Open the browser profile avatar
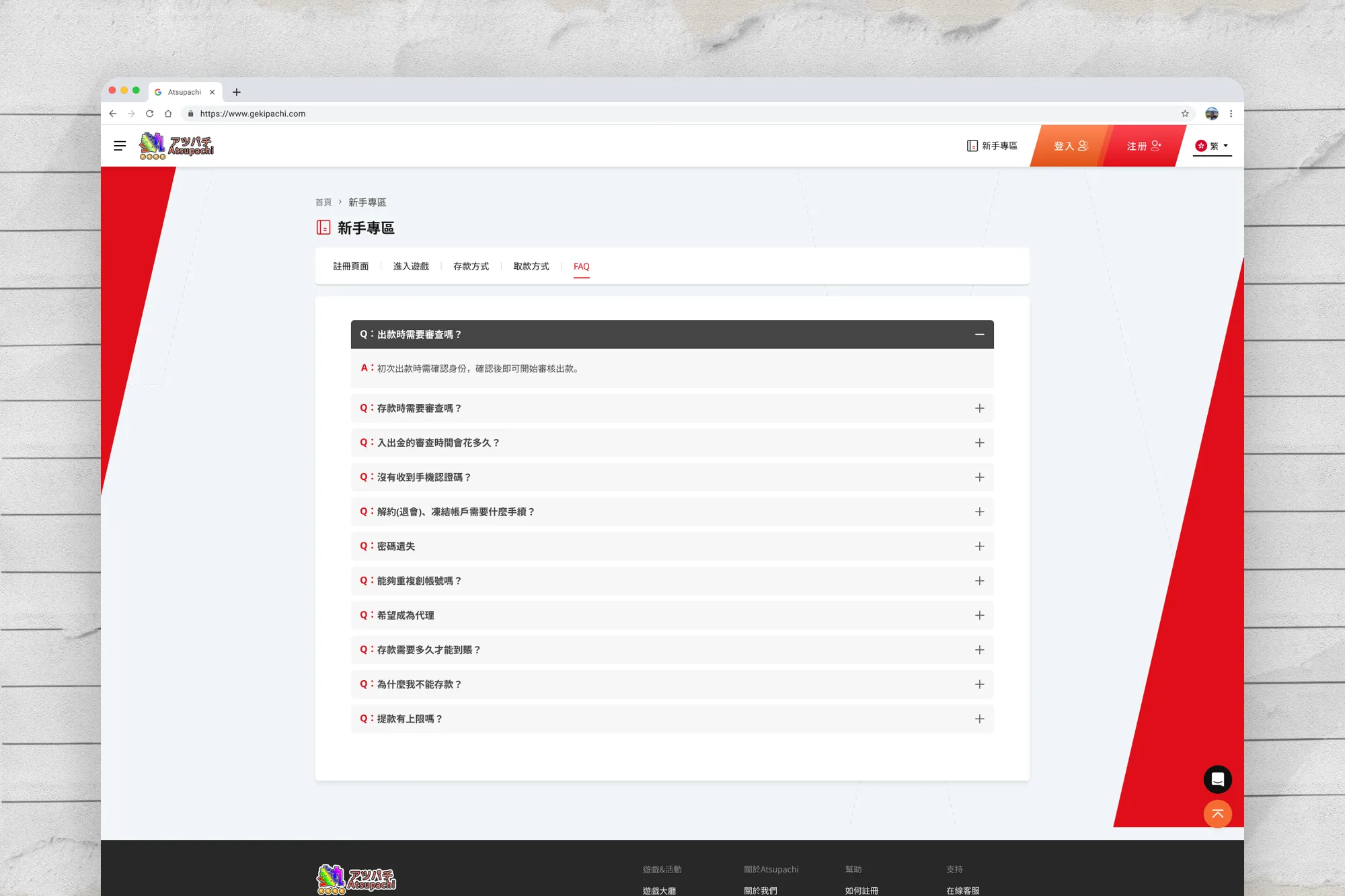This screenshot has height=896, width=1345. 1212,114
